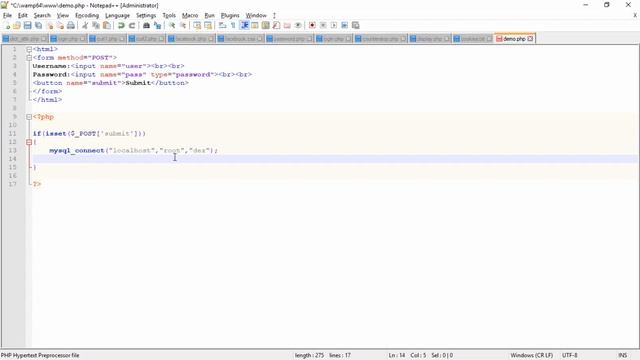Toggle the Function List panel icon
The width and height of the screenshot is (640, 360).
tap(276, 25)
